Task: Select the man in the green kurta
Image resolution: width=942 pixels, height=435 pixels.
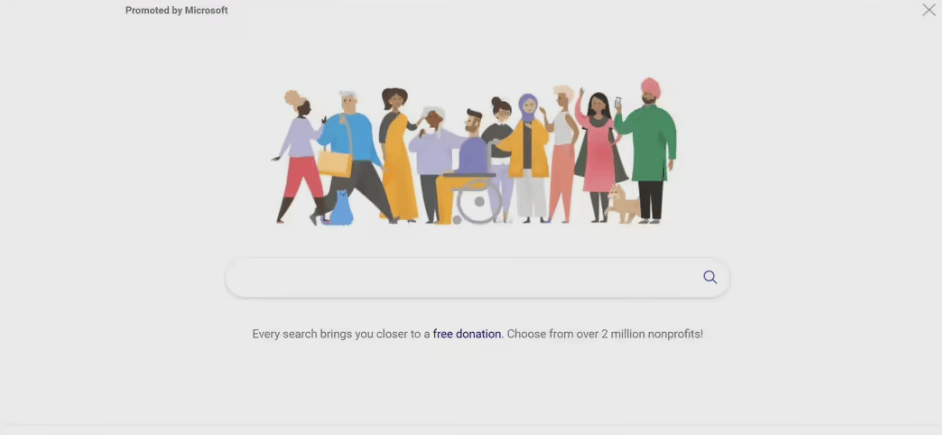Action: point(648,150)
